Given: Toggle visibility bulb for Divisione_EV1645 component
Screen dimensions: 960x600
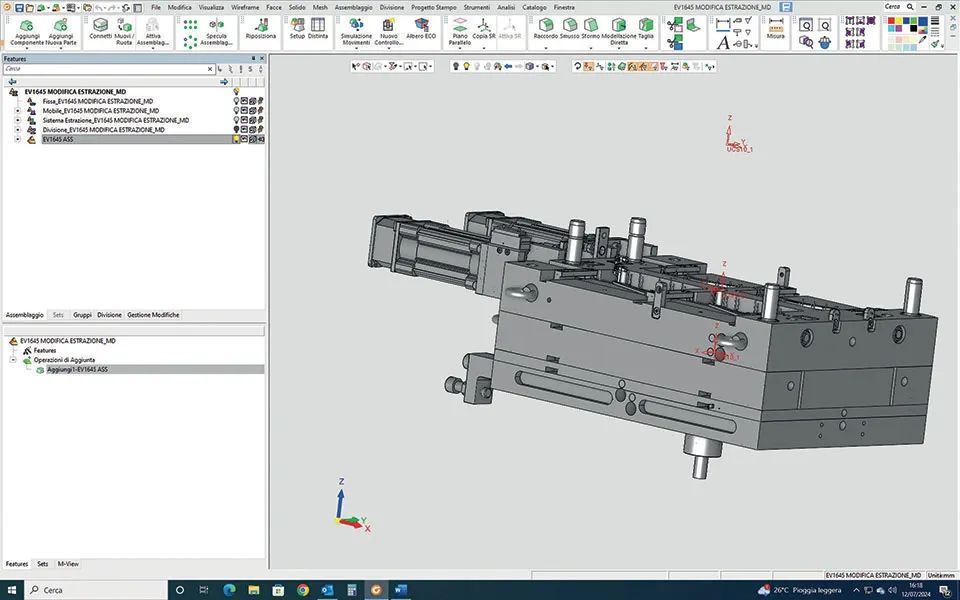Looking at the screenshot, I should coord(237,130).
